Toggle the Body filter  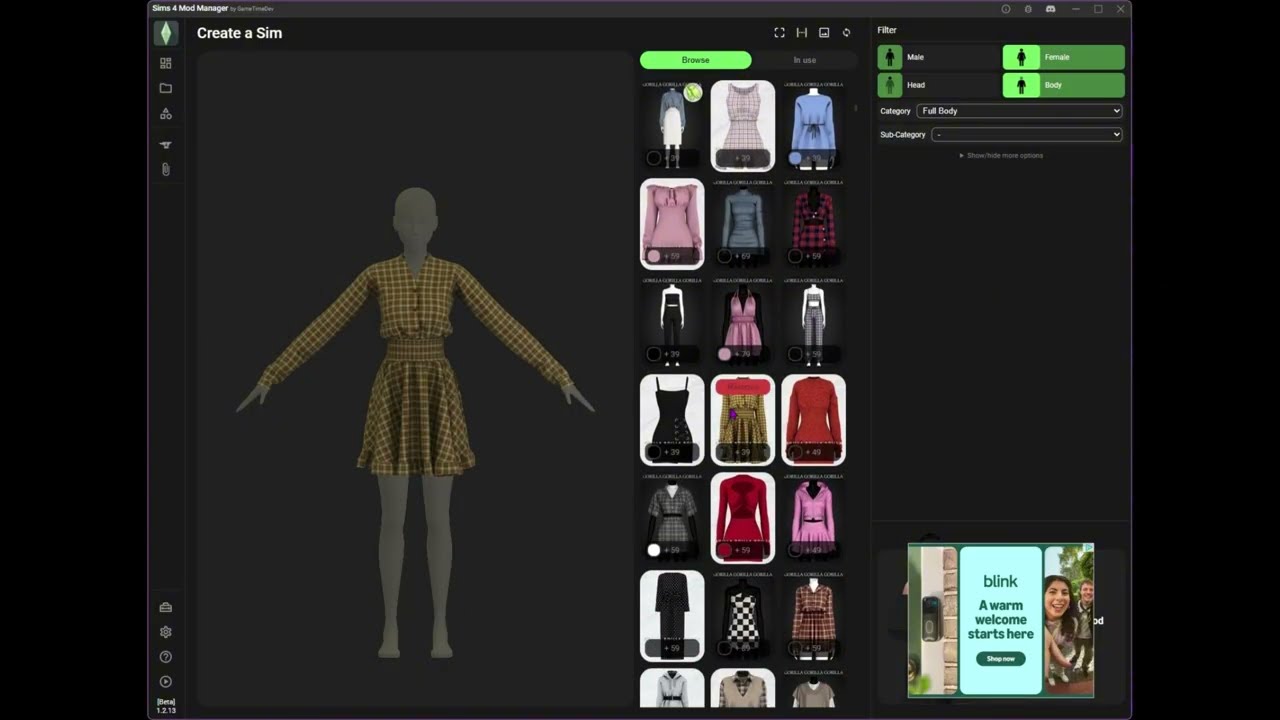pyautogui.click(x=1063, y=85)
